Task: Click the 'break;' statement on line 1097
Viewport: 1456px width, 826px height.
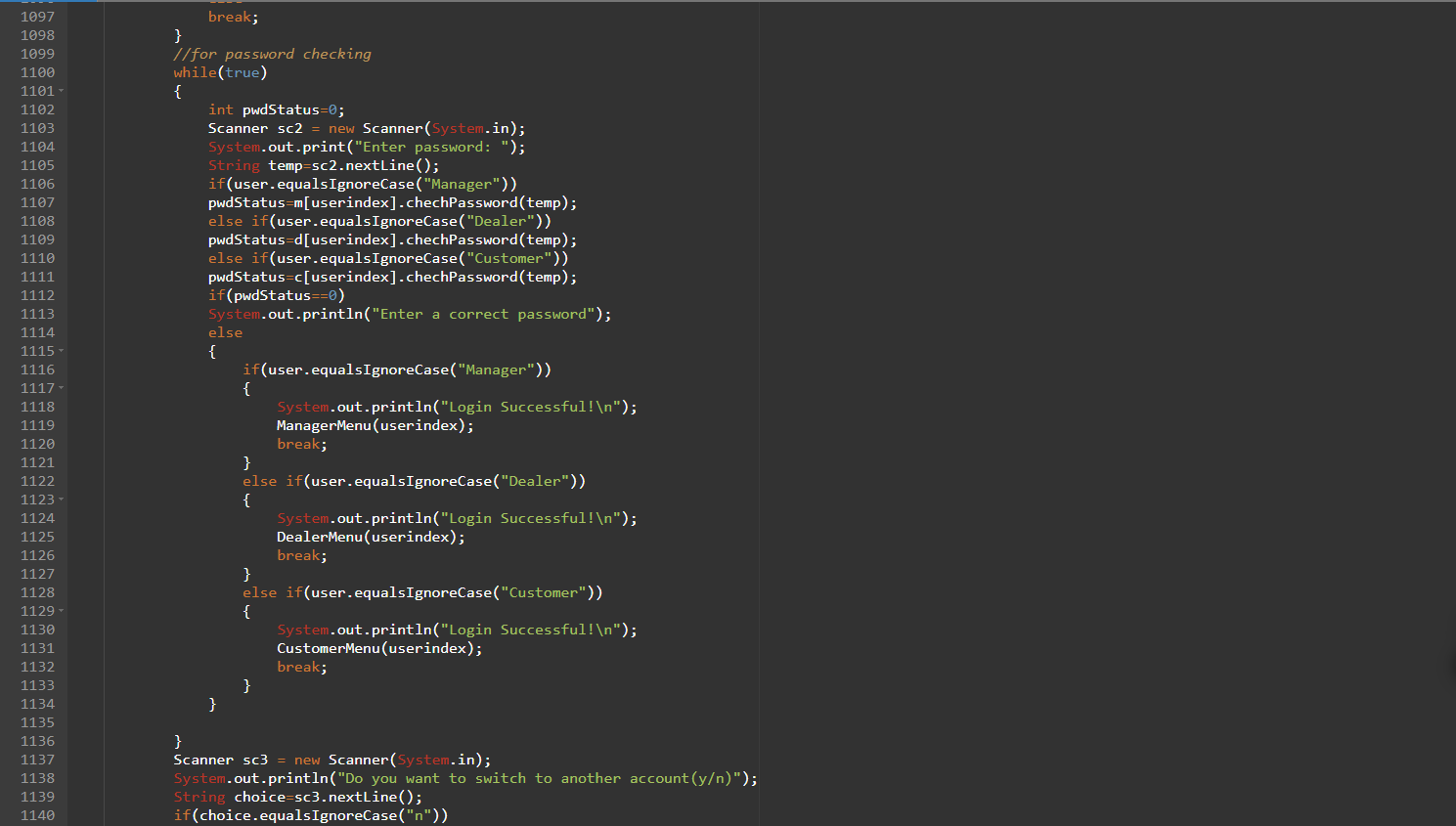Action: [x=234, y=17]
